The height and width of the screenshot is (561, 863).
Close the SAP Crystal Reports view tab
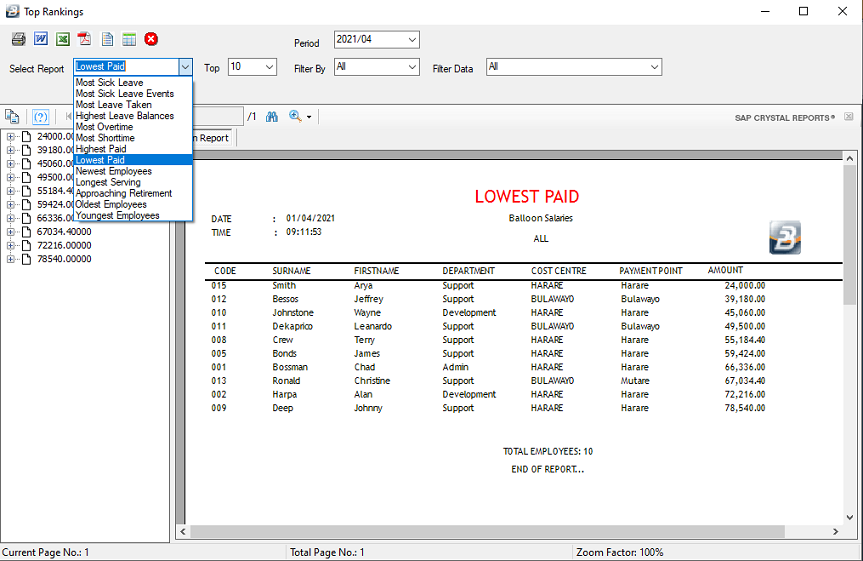click(x=849, y=117)
